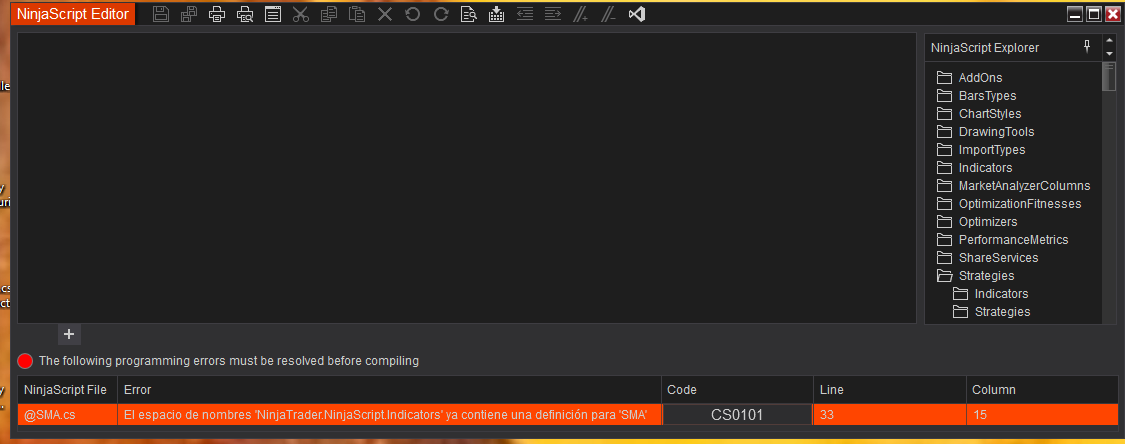Screen dimensions: 1125x444
Task: Click the window properties toolbar icon
Action: [273, 14]
